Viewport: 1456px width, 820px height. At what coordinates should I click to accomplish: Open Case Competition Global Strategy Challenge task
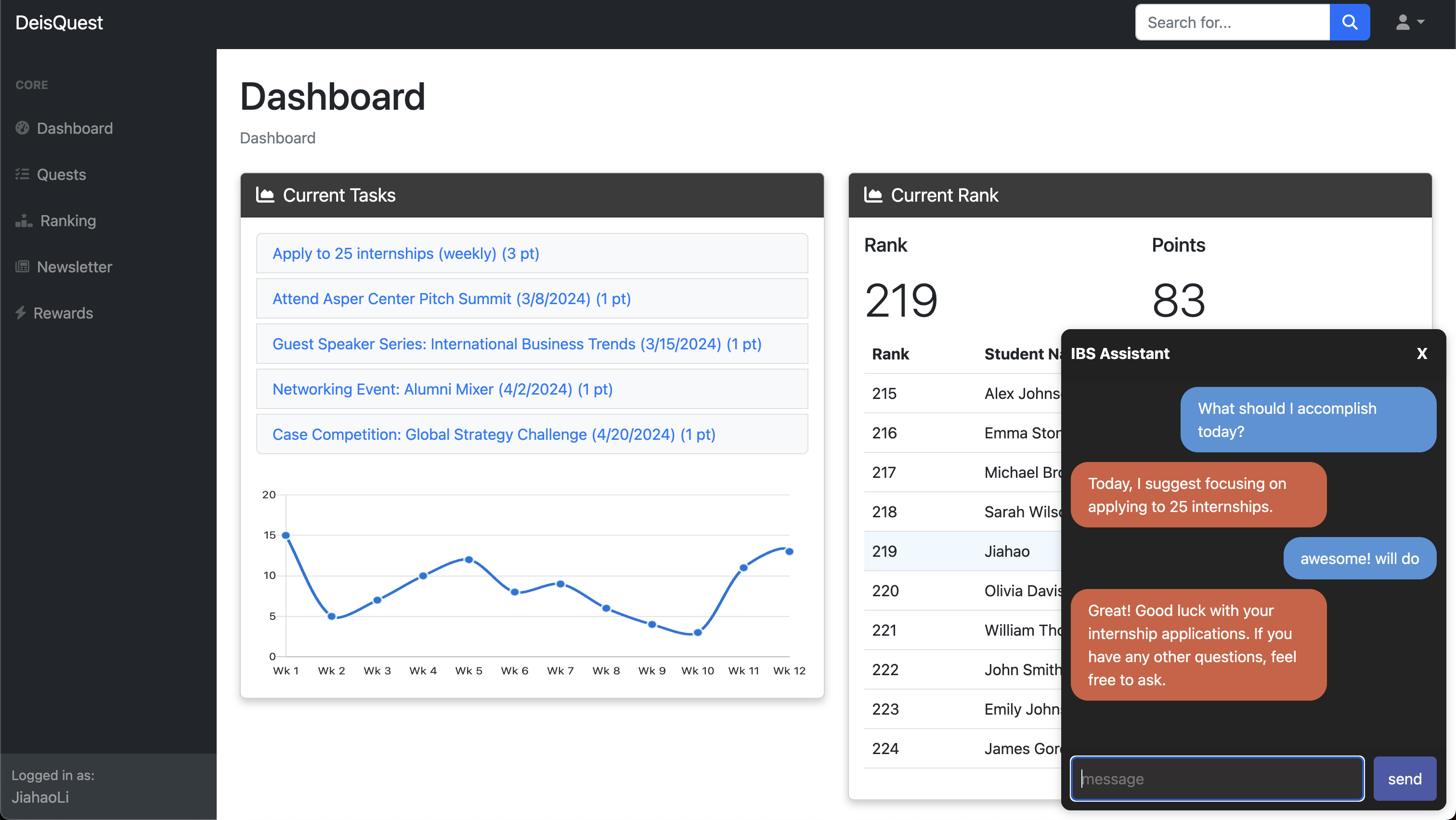point(494,434)
